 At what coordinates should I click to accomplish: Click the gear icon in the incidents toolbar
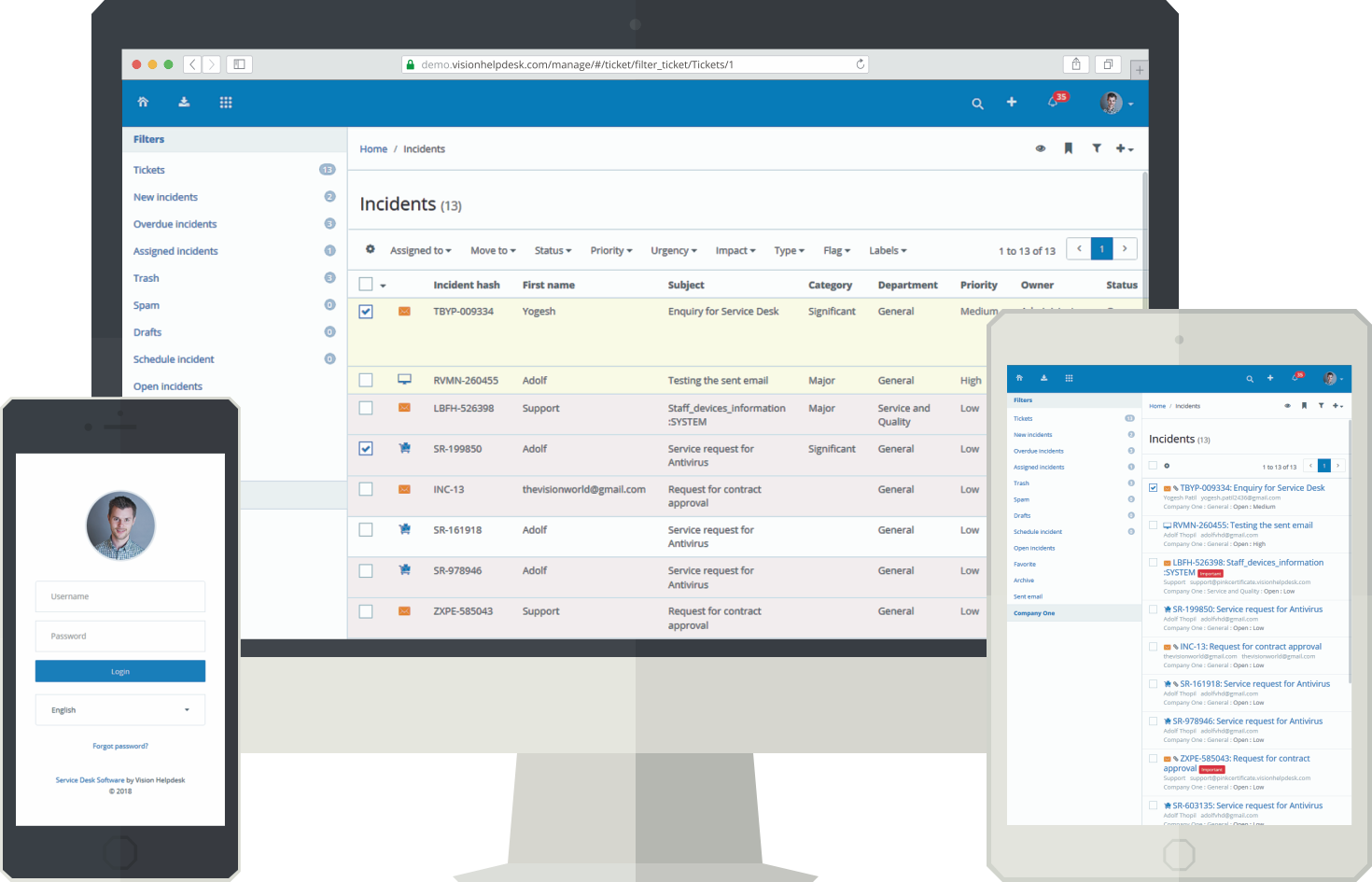[x=371, y=249]
